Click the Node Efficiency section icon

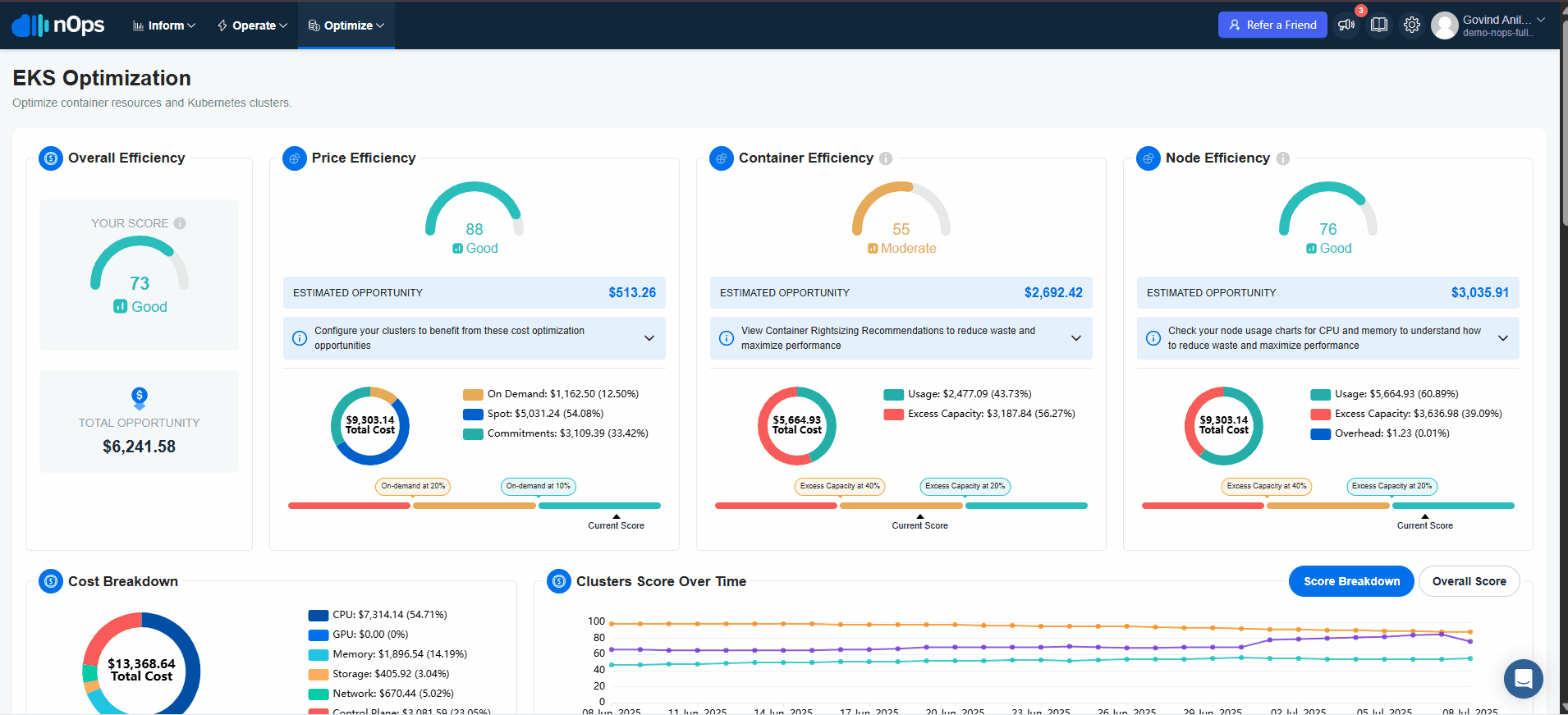coord(1148,158)
